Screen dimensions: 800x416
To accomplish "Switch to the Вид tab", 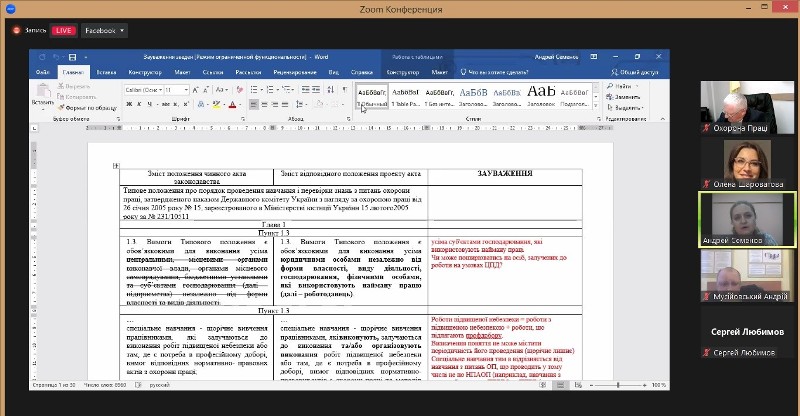I will click(x=334, y=72).
